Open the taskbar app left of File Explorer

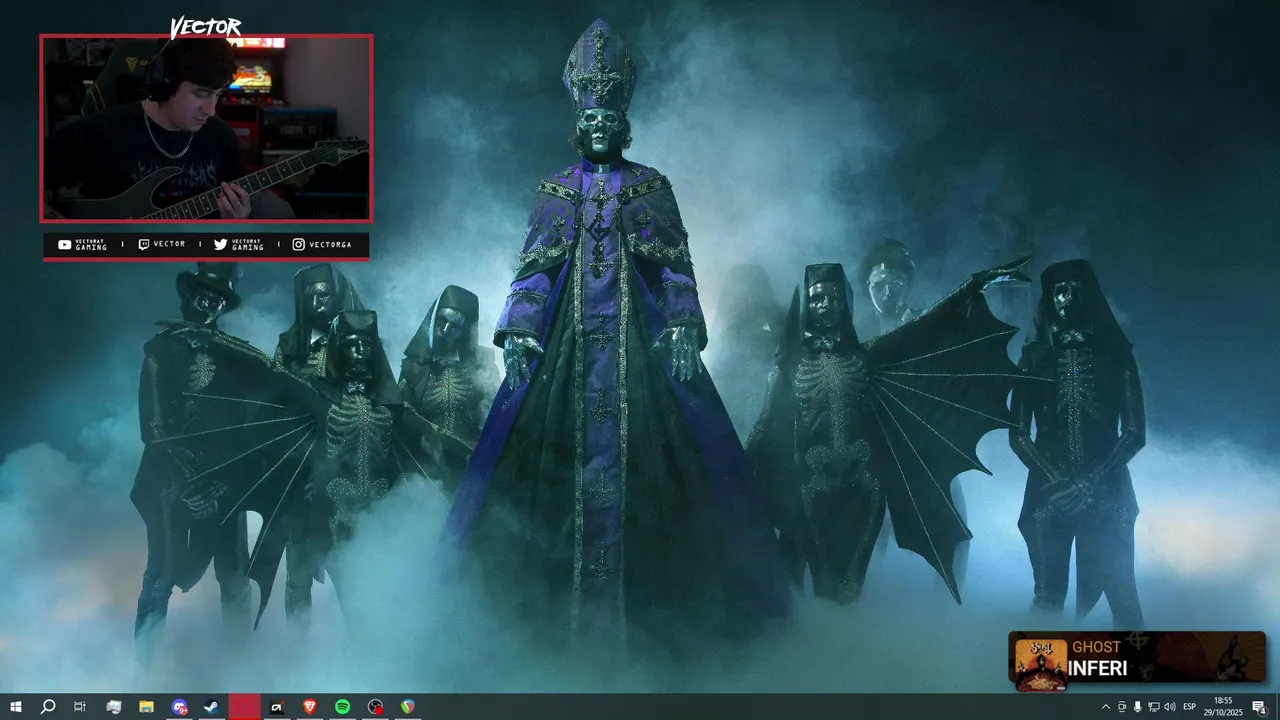pos(113,707)
